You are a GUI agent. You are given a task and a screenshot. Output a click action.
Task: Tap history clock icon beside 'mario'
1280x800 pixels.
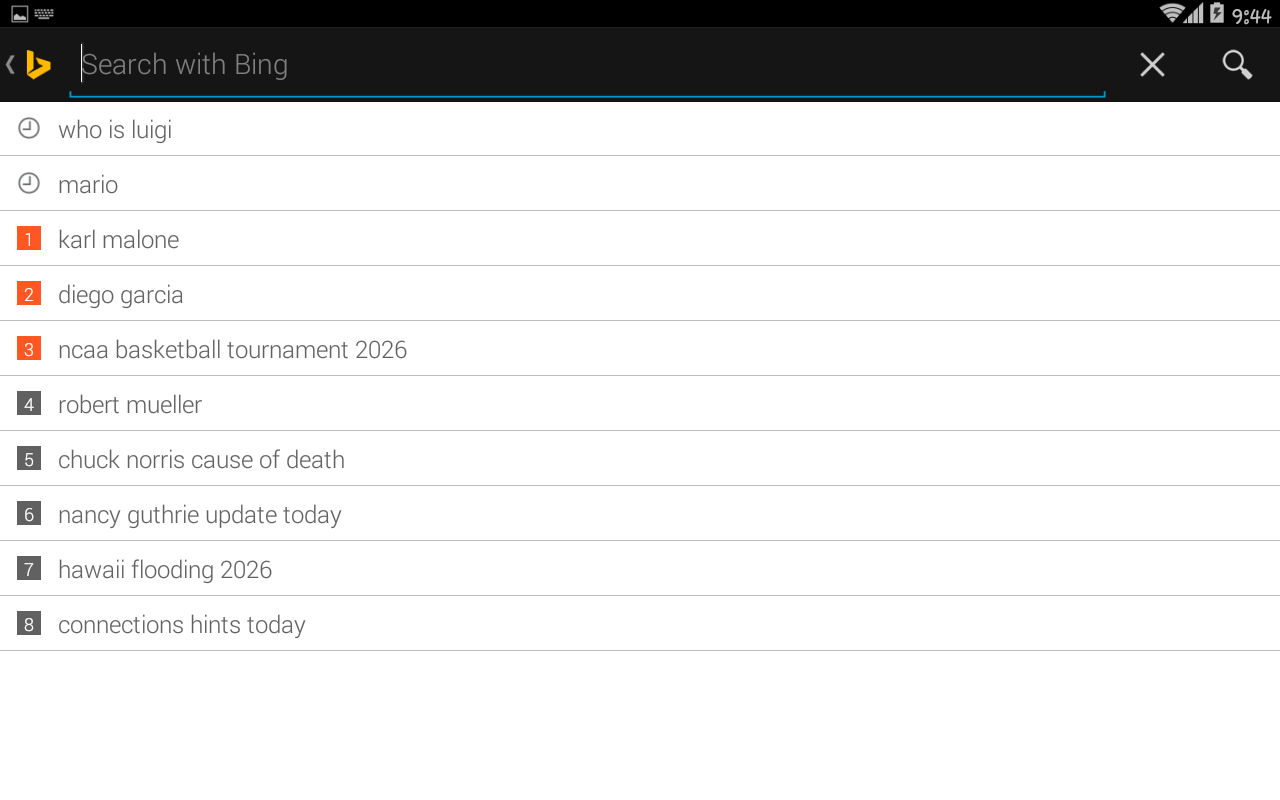coord(29,184)
